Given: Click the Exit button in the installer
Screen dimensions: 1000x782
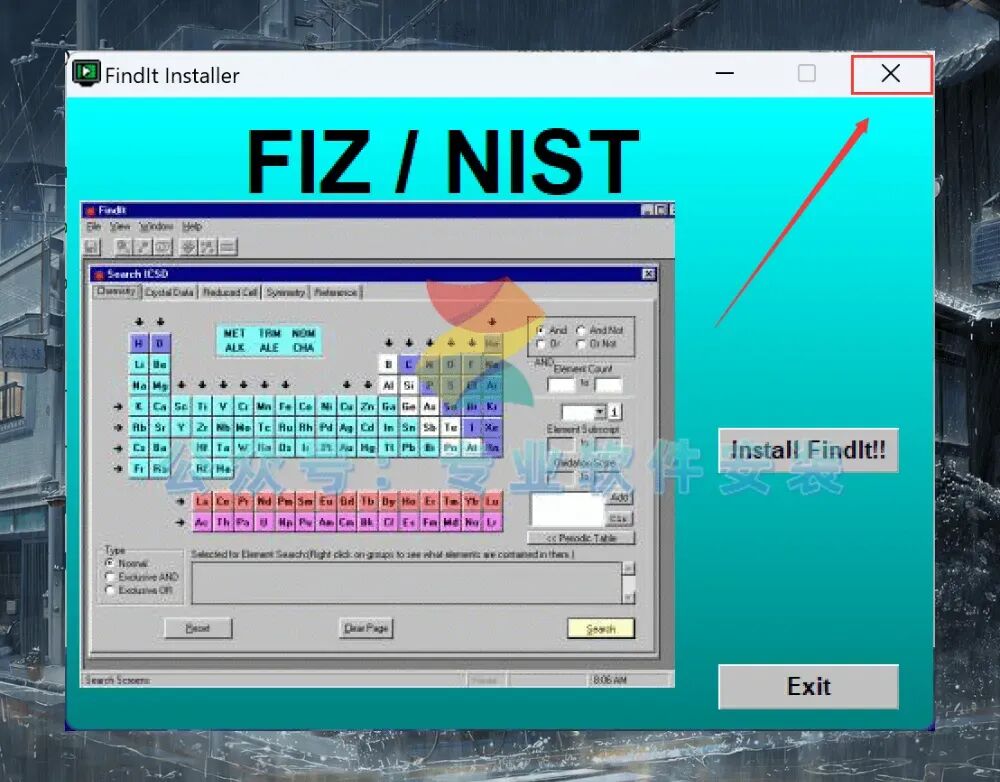Looking at the screenshot, I should coord(808,686).
